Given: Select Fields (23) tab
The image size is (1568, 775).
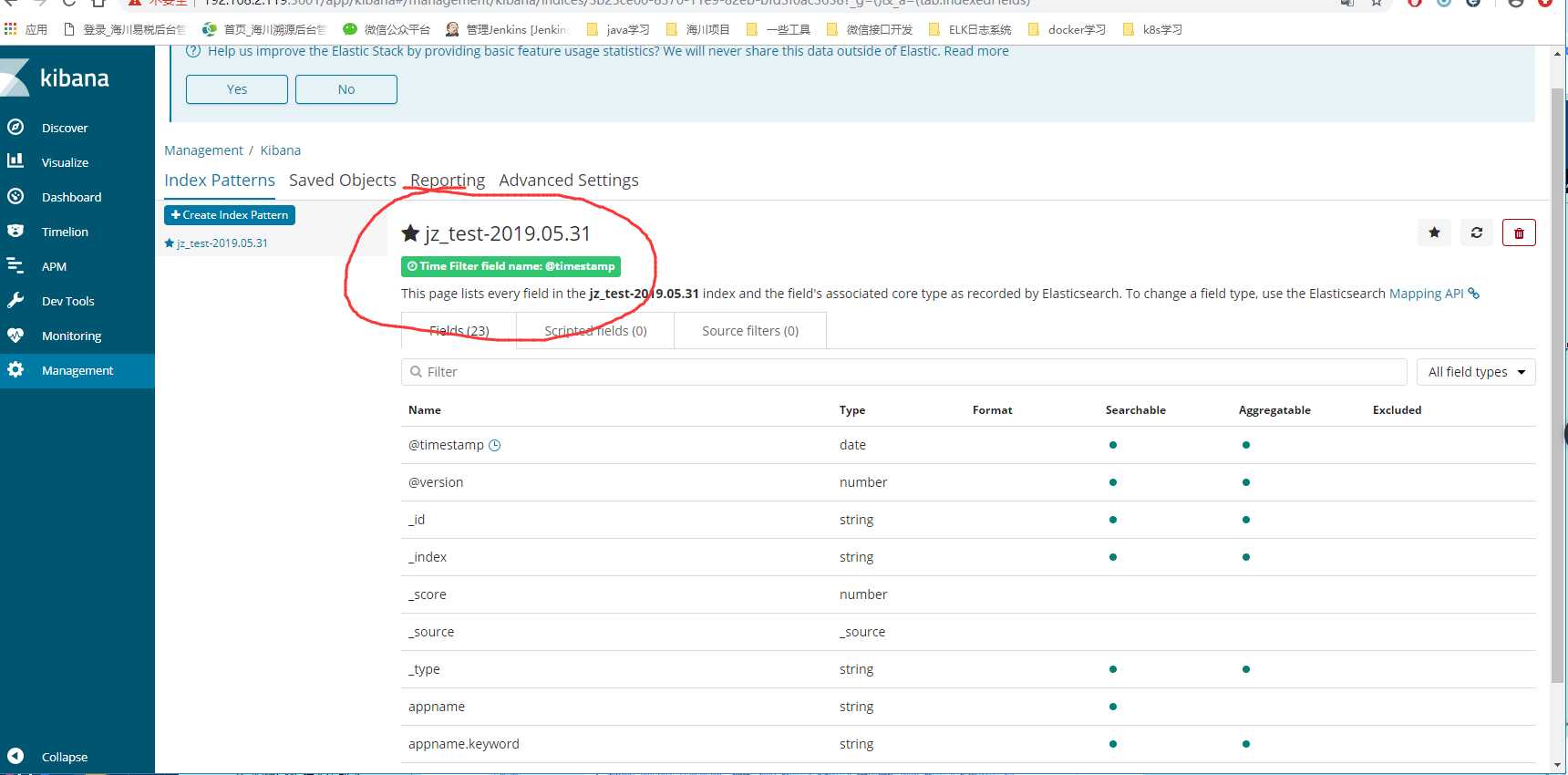Looking at the screenshot, I should 459,331.
